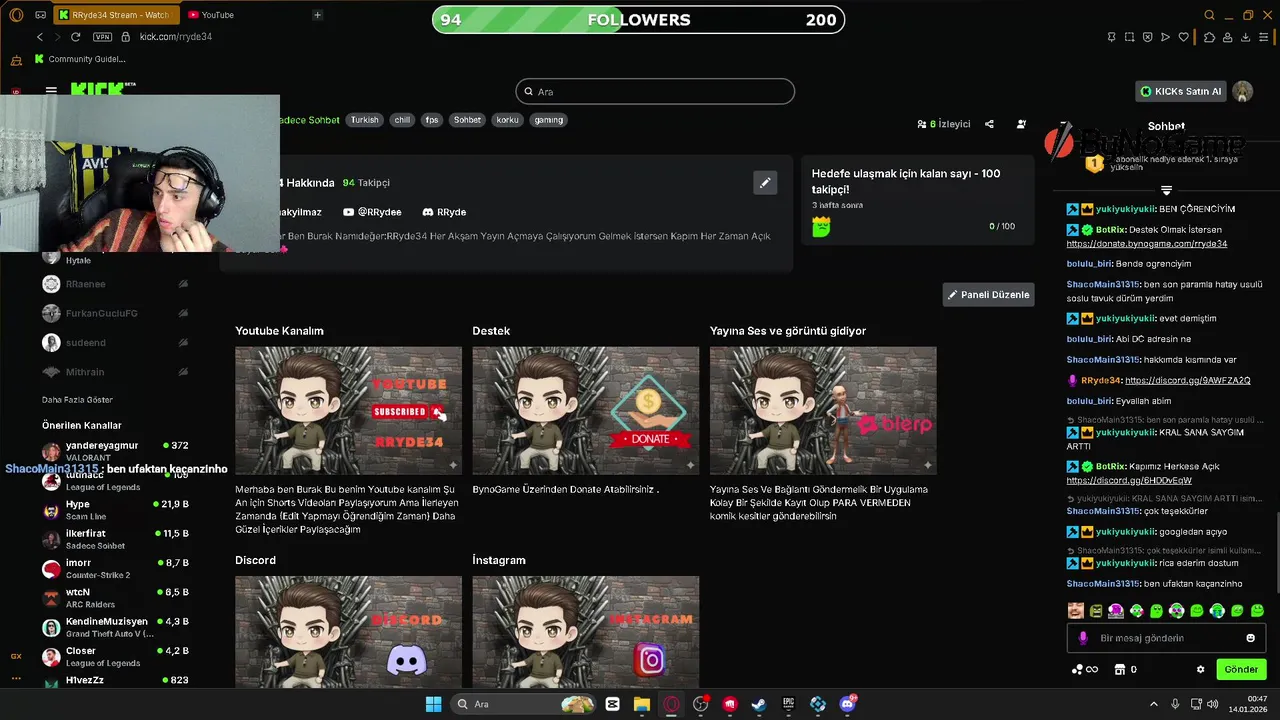The height and width of the screenshot is (720, 1280).
Task: Open the RRyde Discord link
Action: pyautogui.click(x=445, y=212)
